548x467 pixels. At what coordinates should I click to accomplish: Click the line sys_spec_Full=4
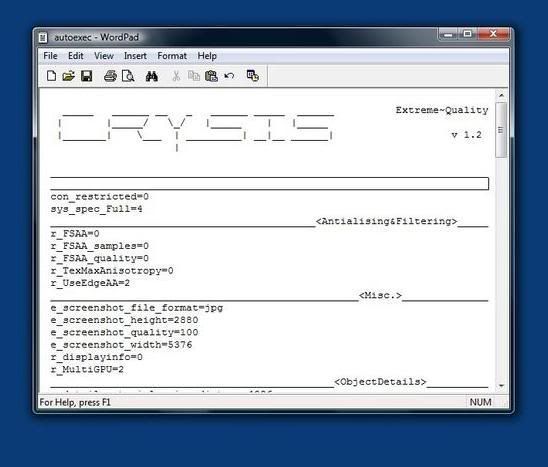96,209
